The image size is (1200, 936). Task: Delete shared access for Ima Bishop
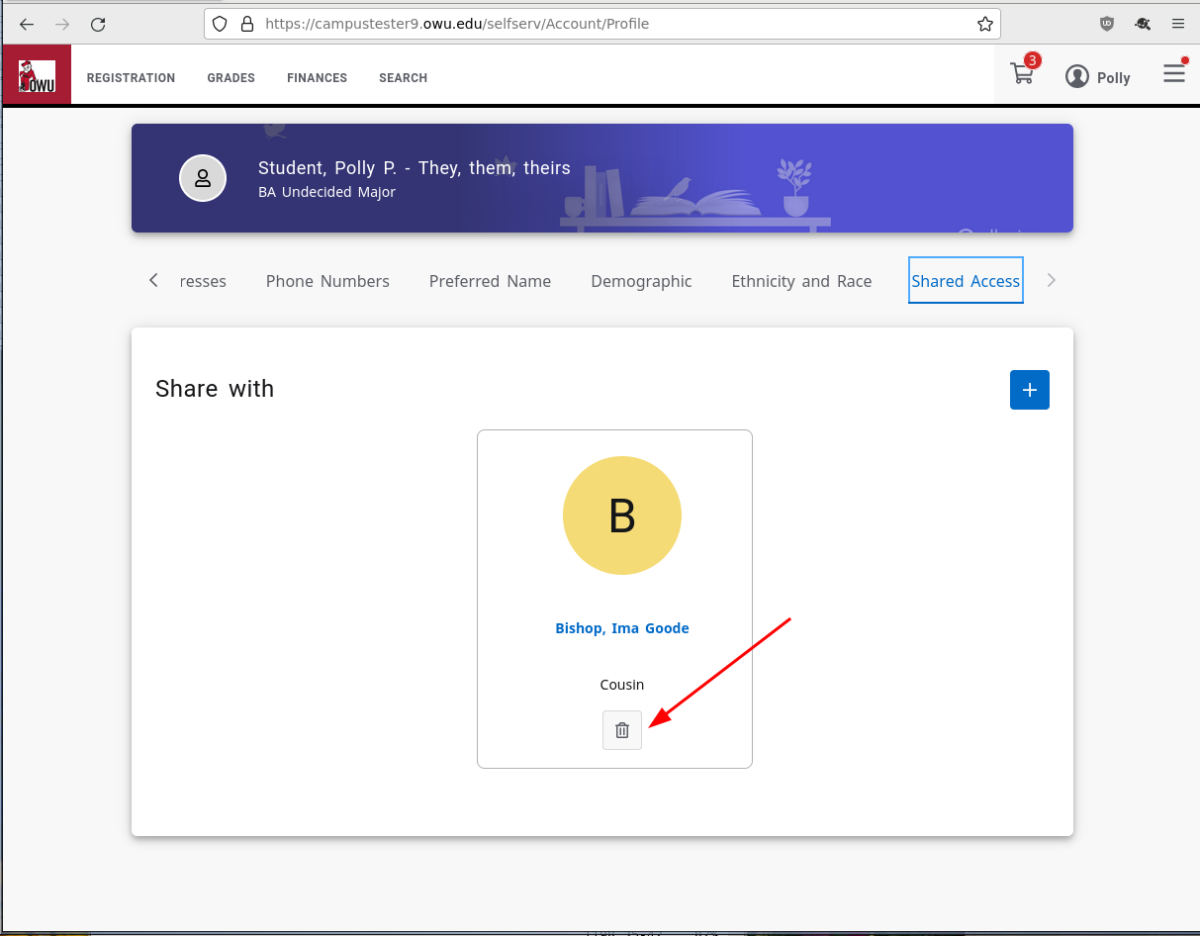pos(622,730)
